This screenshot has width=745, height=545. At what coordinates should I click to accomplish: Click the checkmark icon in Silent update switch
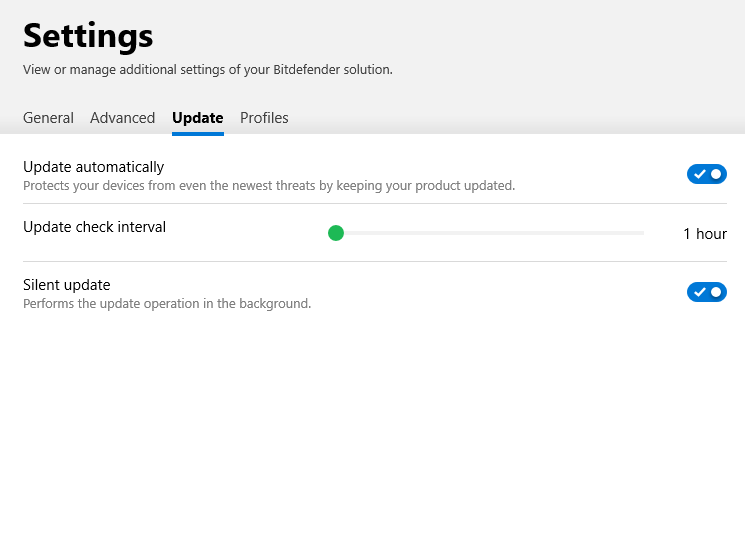point(699,292)
